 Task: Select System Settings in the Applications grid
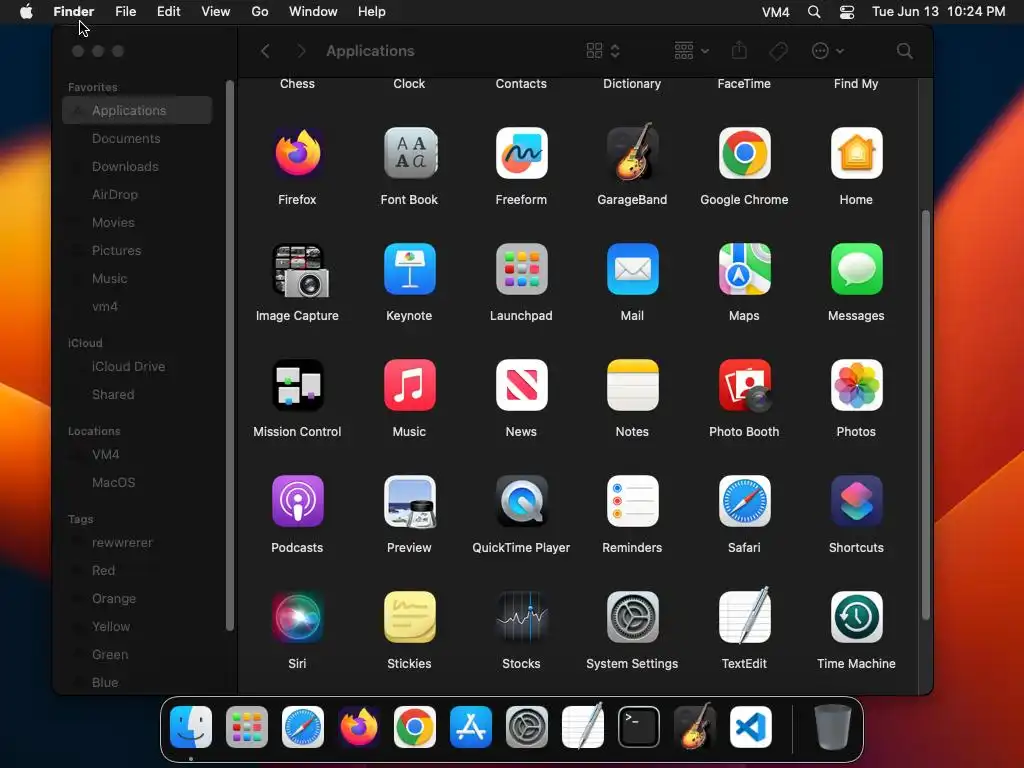click(632, 617)
